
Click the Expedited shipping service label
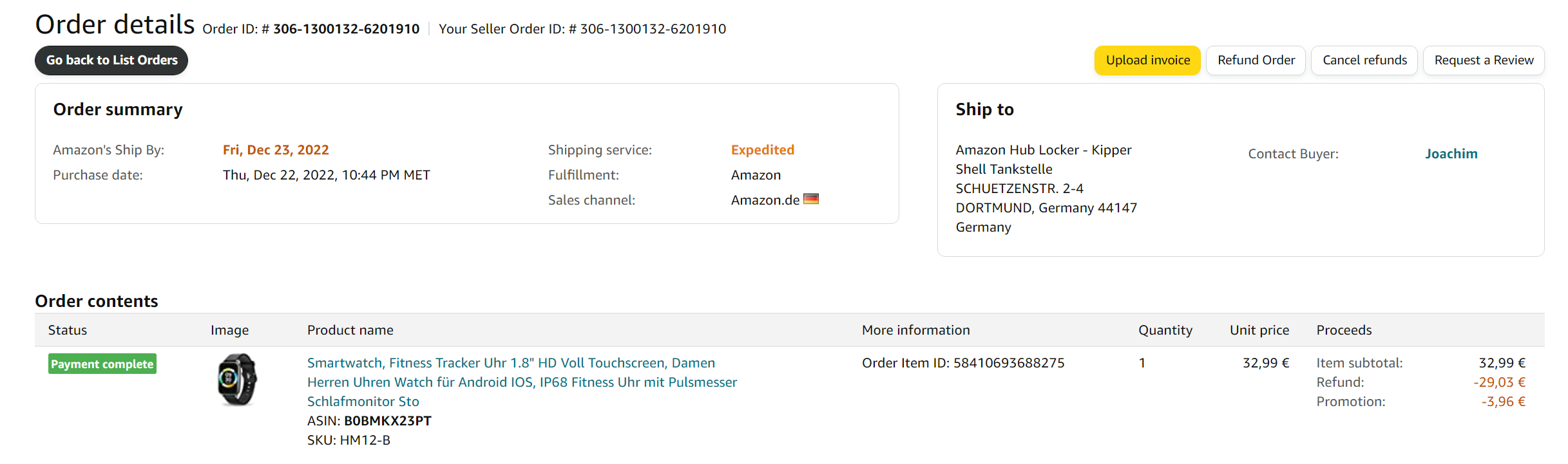pos(762,150)
